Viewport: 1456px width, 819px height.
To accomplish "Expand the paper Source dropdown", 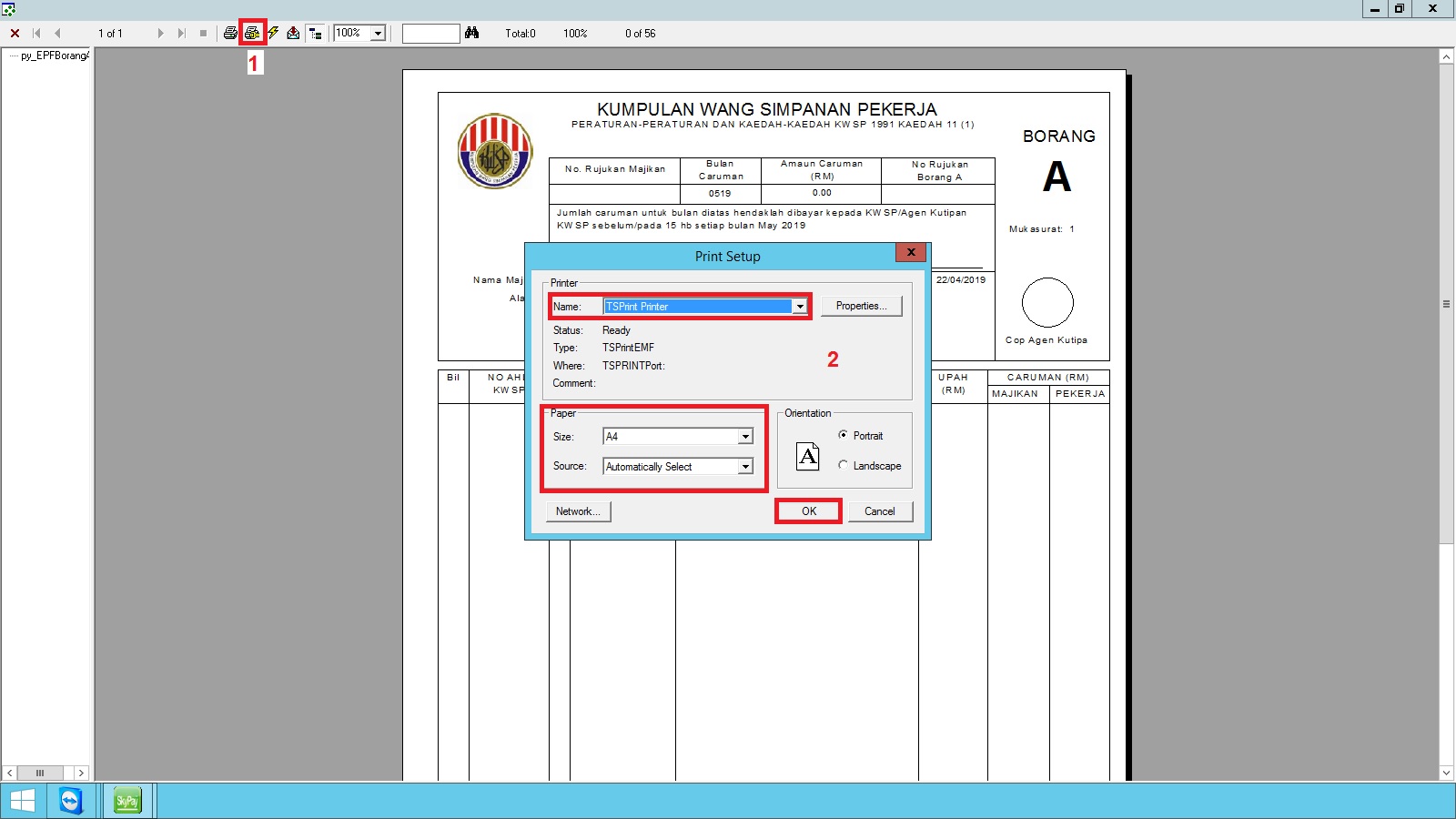I will (x=745, y=467).
